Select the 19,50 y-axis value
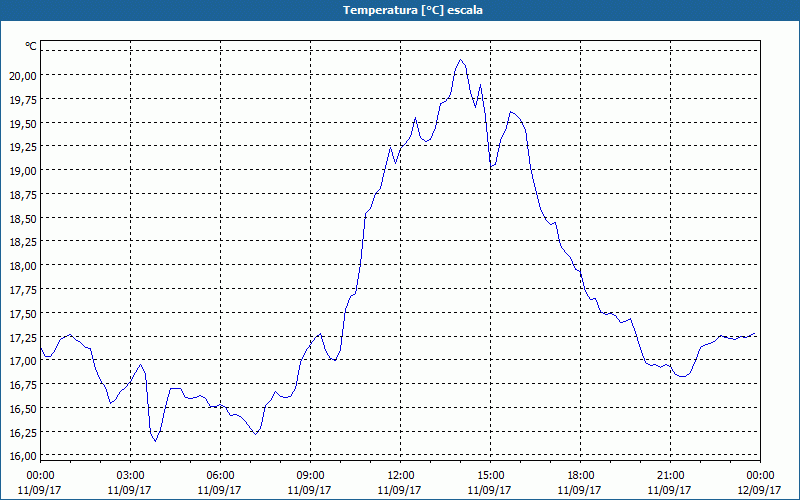800x500 pixels. coord(23,123)
